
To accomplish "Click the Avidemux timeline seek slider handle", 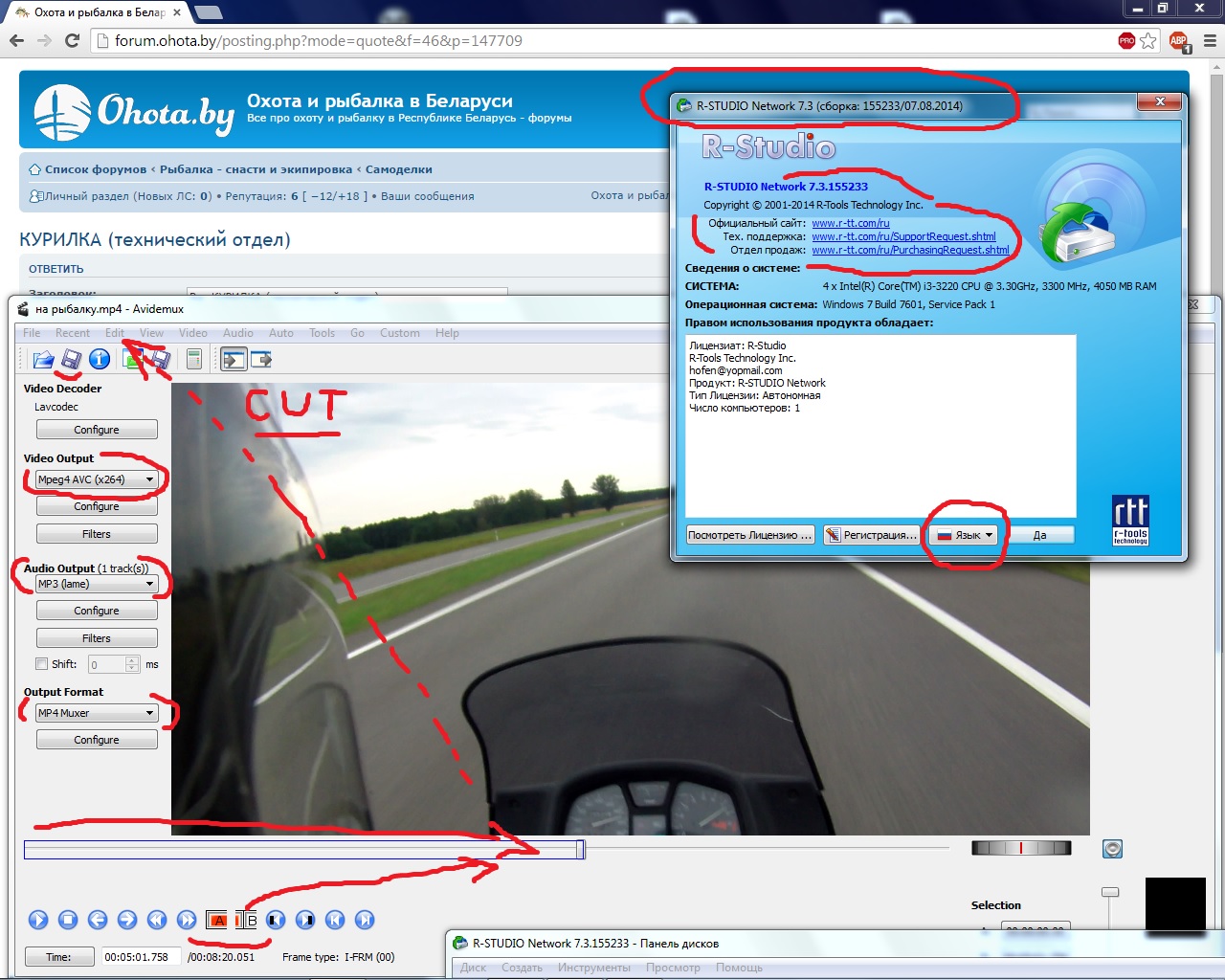I will coord(580,849).
